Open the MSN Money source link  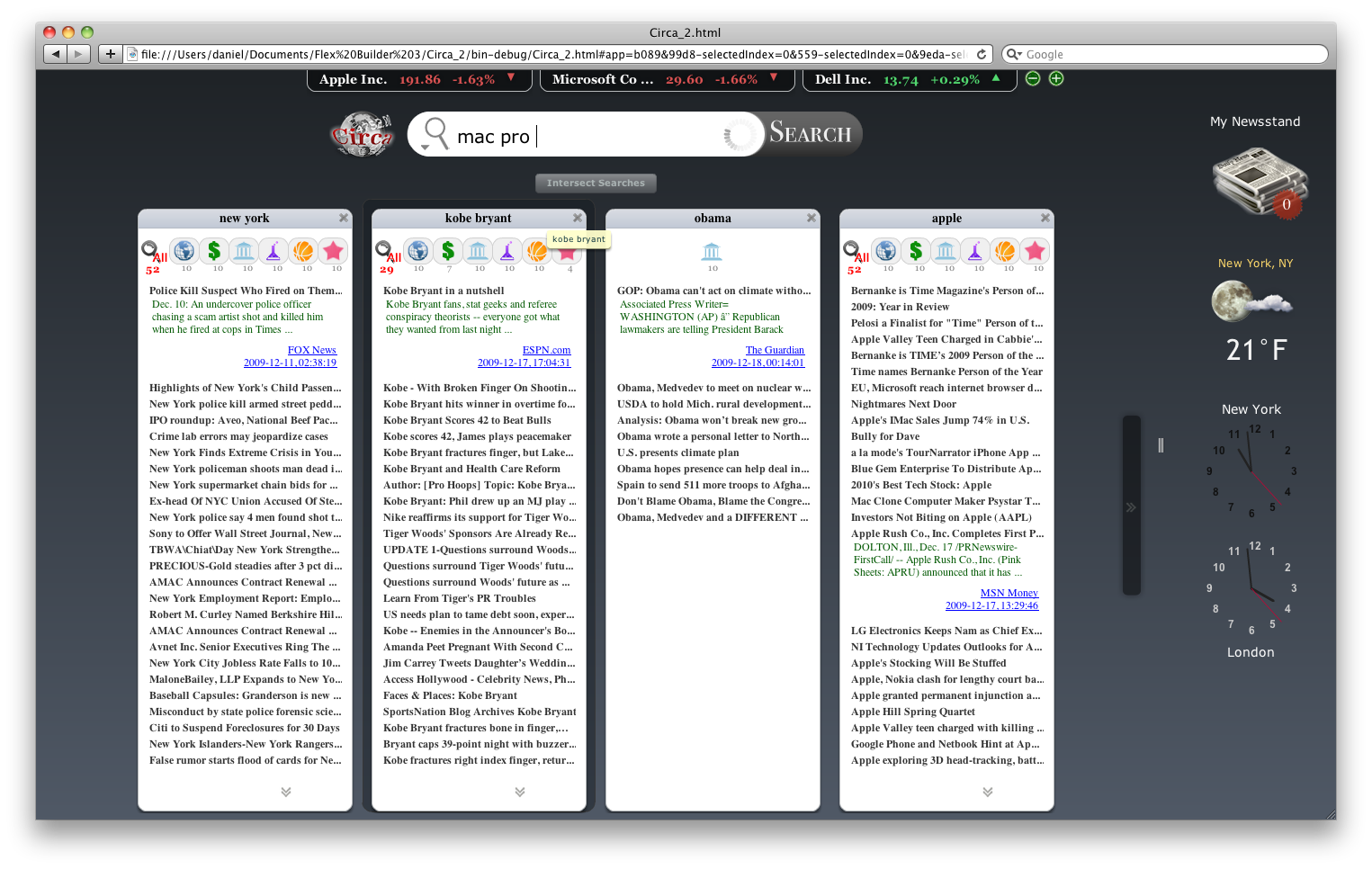pyautogui.click(x=1009, y=593)
